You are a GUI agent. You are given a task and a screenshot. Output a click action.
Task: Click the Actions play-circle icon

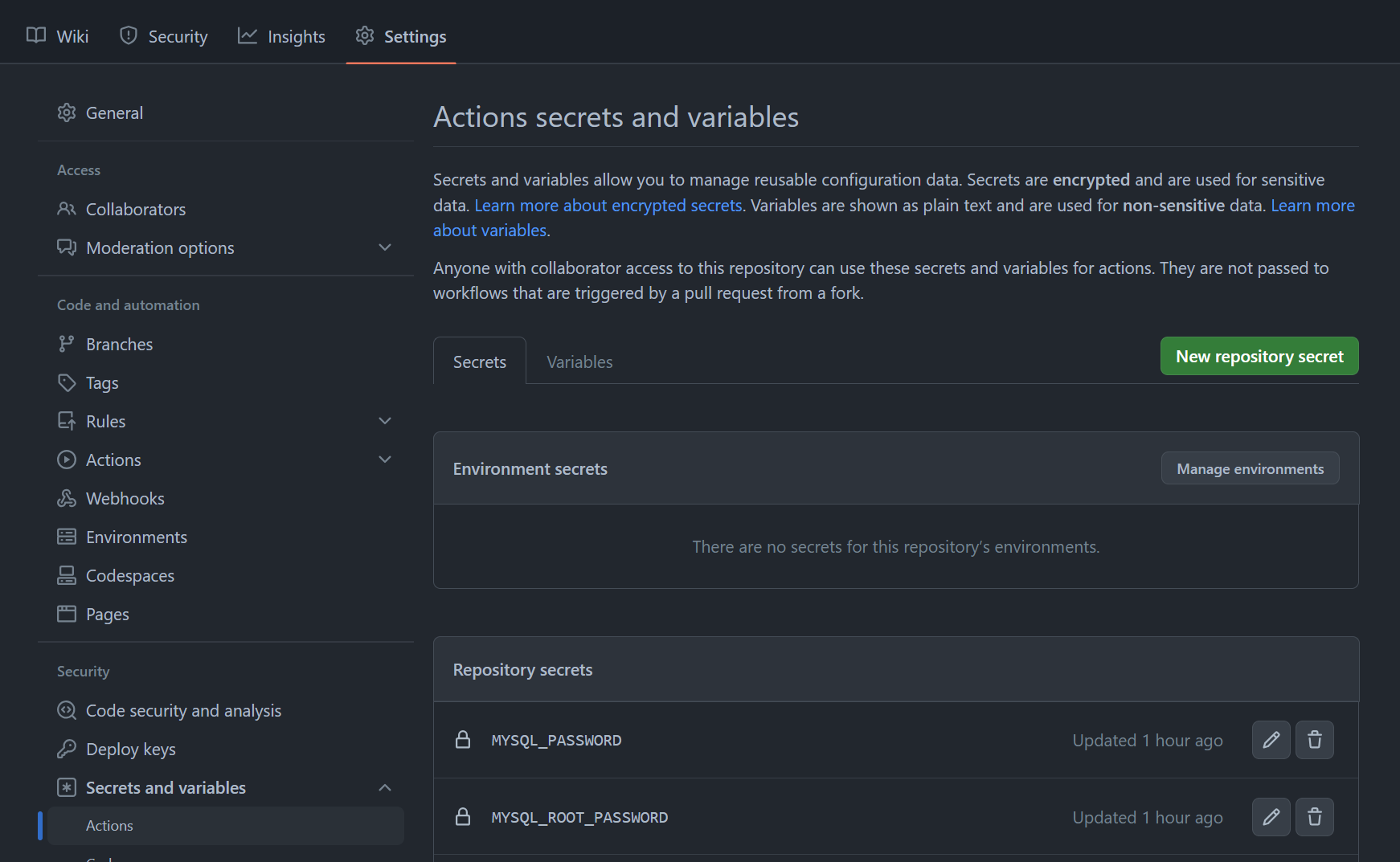(67, 460)
